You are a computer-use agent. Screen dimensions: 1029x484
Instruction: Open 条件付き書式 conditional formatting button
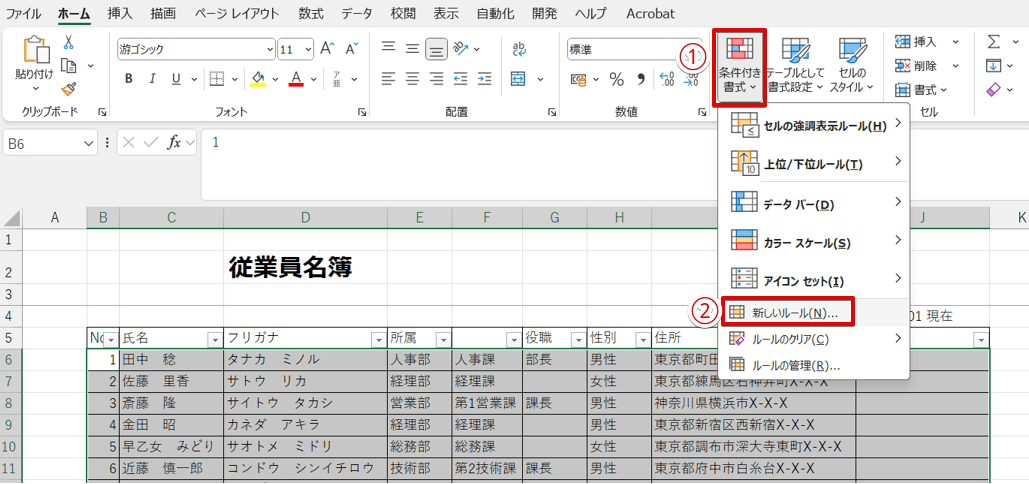[739, 66]
